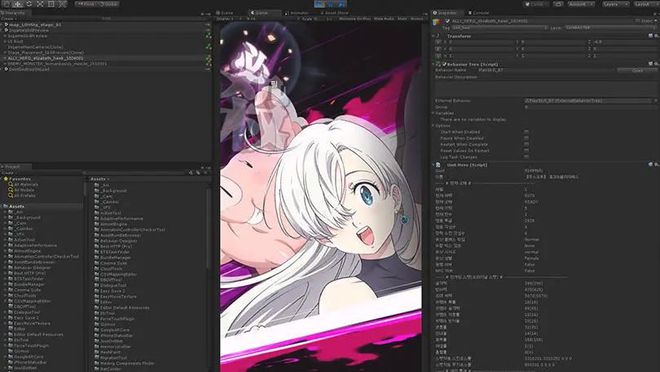This screenshot has height=372, width=660.
Task: Toggle Mute Audio in the Game view
Action: pyautogui.click(x=383, y=19)
